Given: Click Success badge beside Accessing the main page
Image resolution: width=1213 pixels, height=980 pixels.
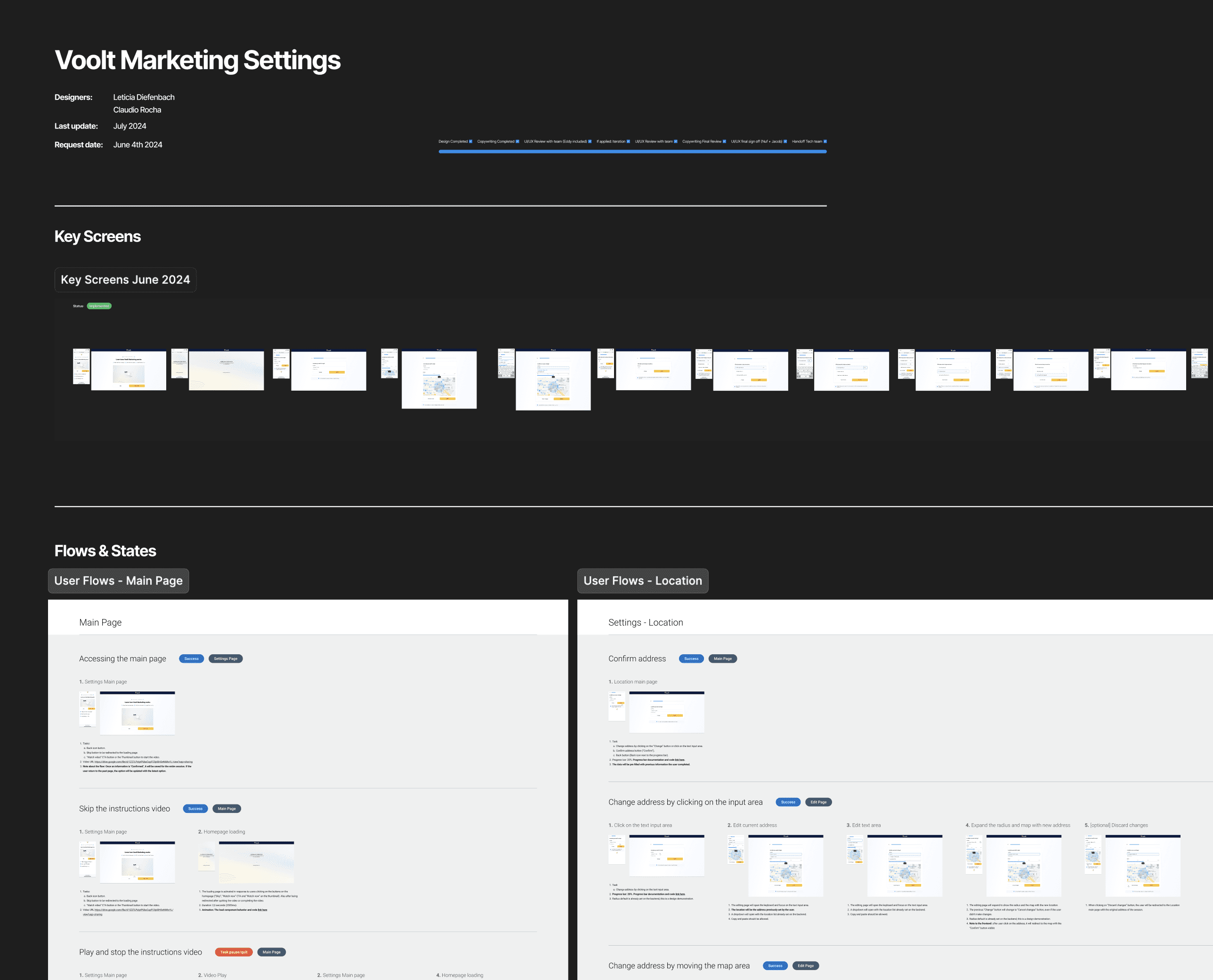Looking at the screenshot, I should [x=192, y=659].
